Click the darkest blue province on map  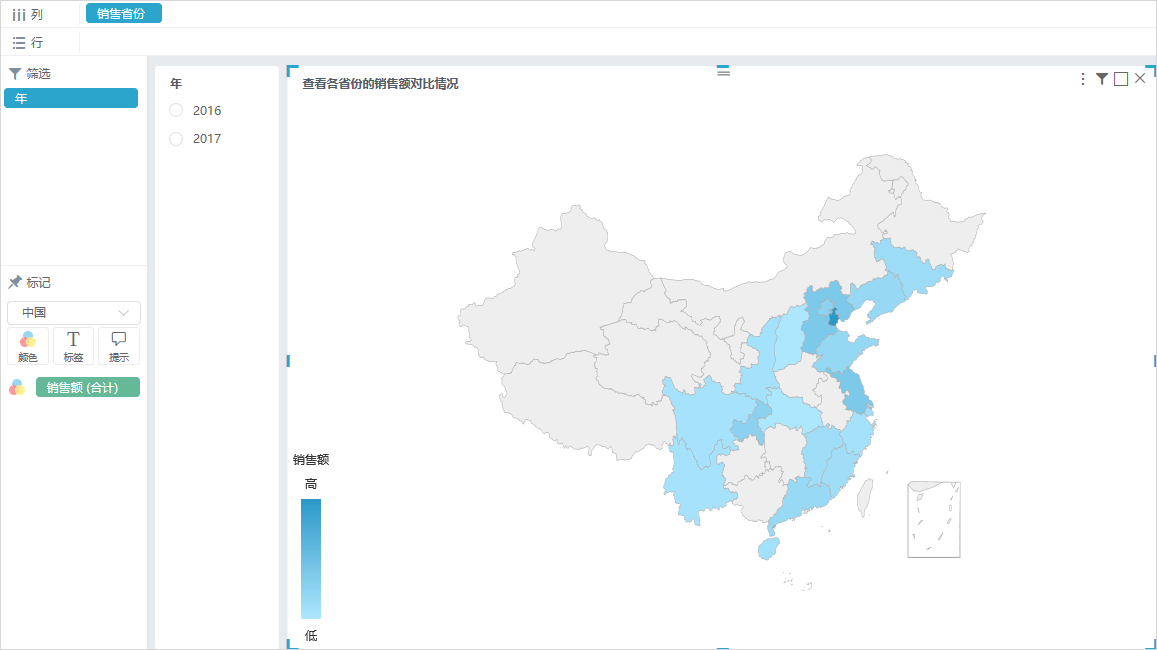coord(834,319)
